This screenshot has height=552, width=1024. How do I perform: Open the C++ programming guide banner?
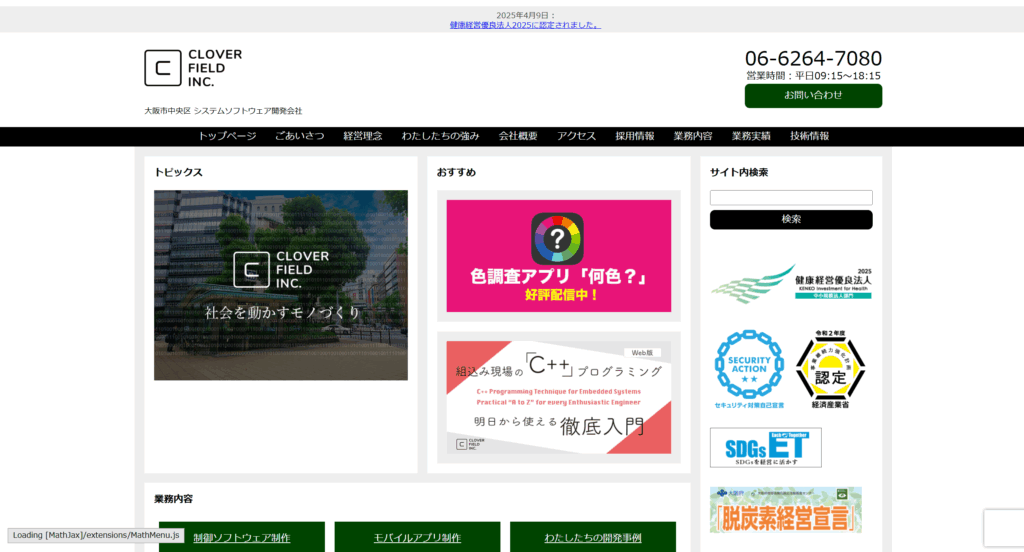tap(558, 397)
